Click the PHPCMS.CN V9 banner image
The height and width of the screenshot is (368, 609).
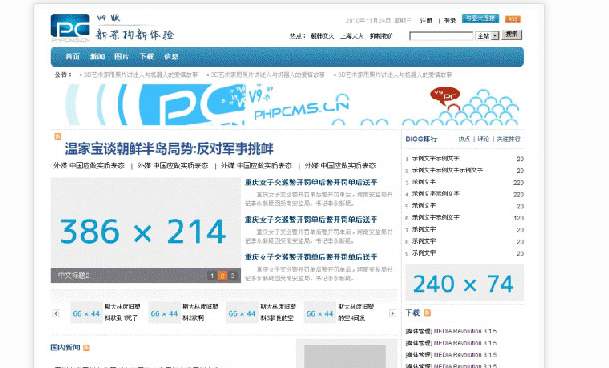tap(287, 105)
